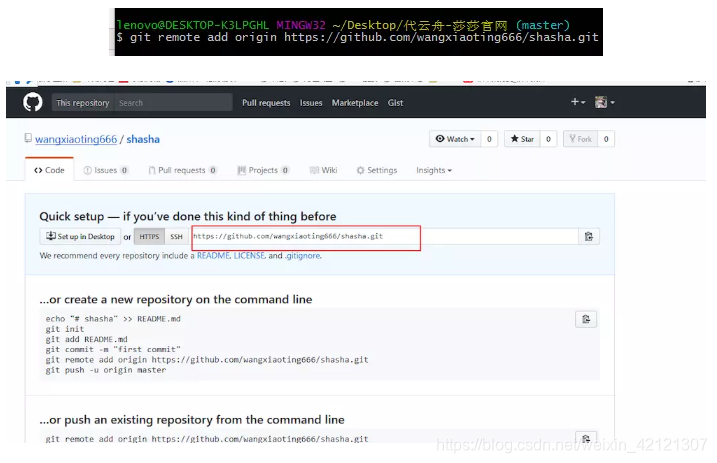Click the repository book icon beside wangxiaoting666
The image size is (717, 463).
tap(28, 138)
